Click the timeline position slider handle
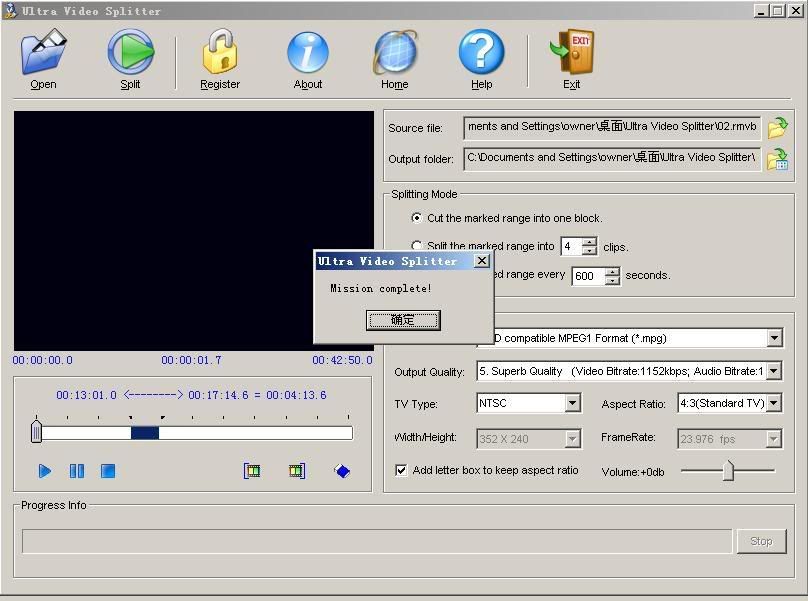 (x=36, y=431)
